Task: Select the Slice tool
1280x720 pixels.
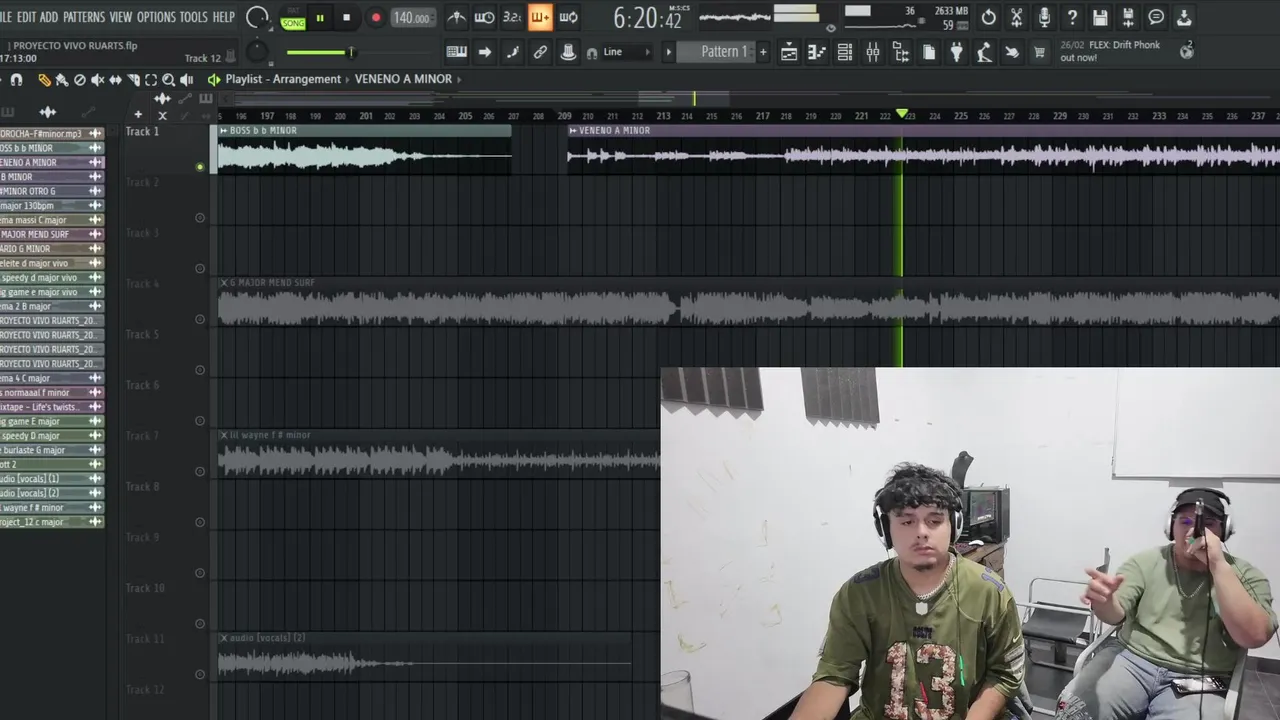Action: pos(133,80)
